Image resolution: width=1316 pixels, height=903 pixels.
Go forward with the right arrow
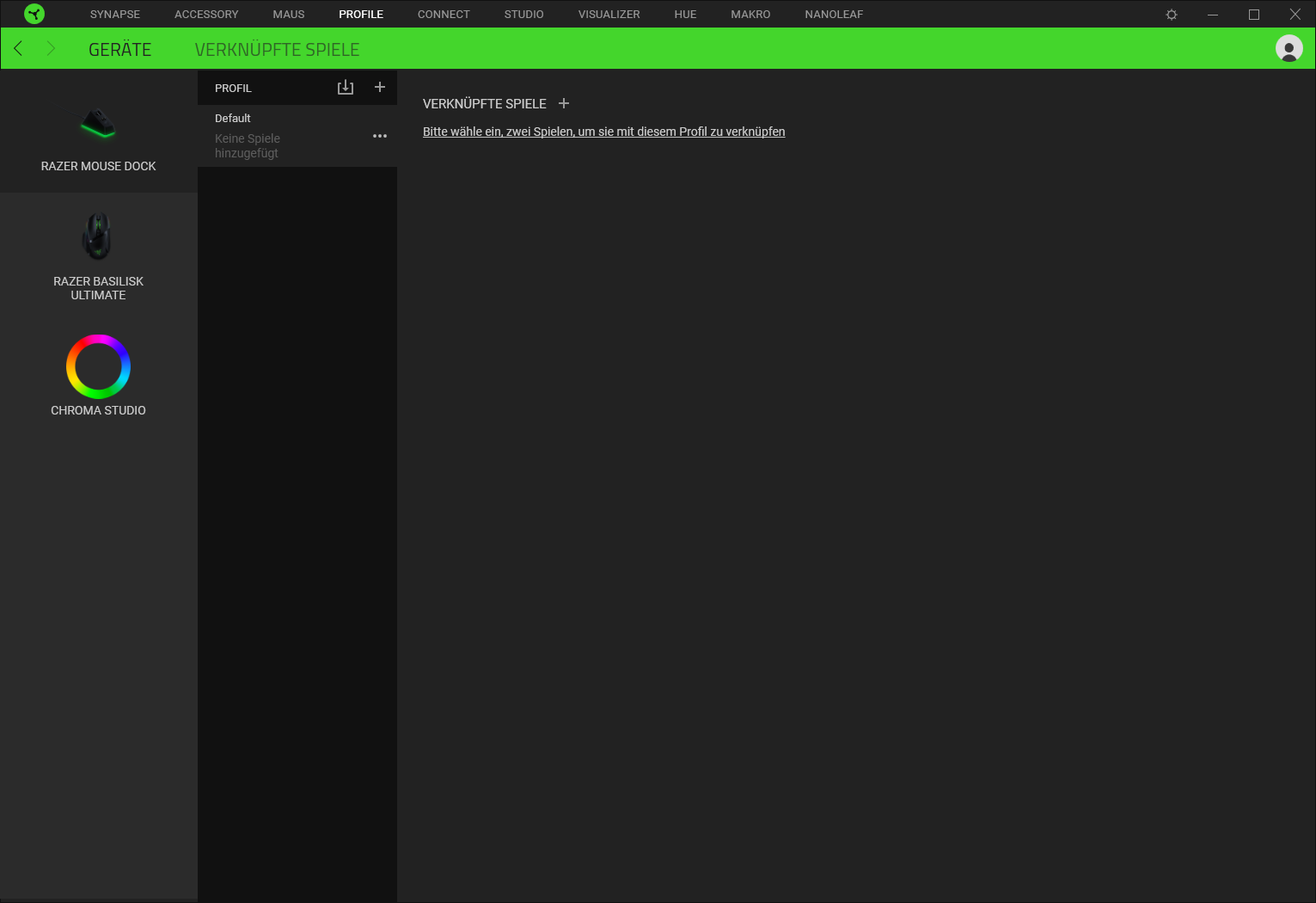51,48
